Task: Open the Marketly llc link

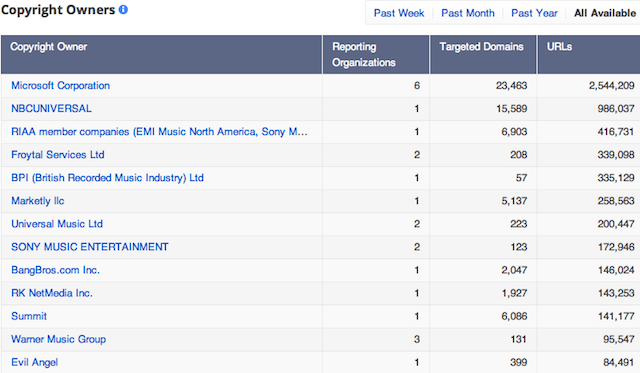Action: coord(38,201)
